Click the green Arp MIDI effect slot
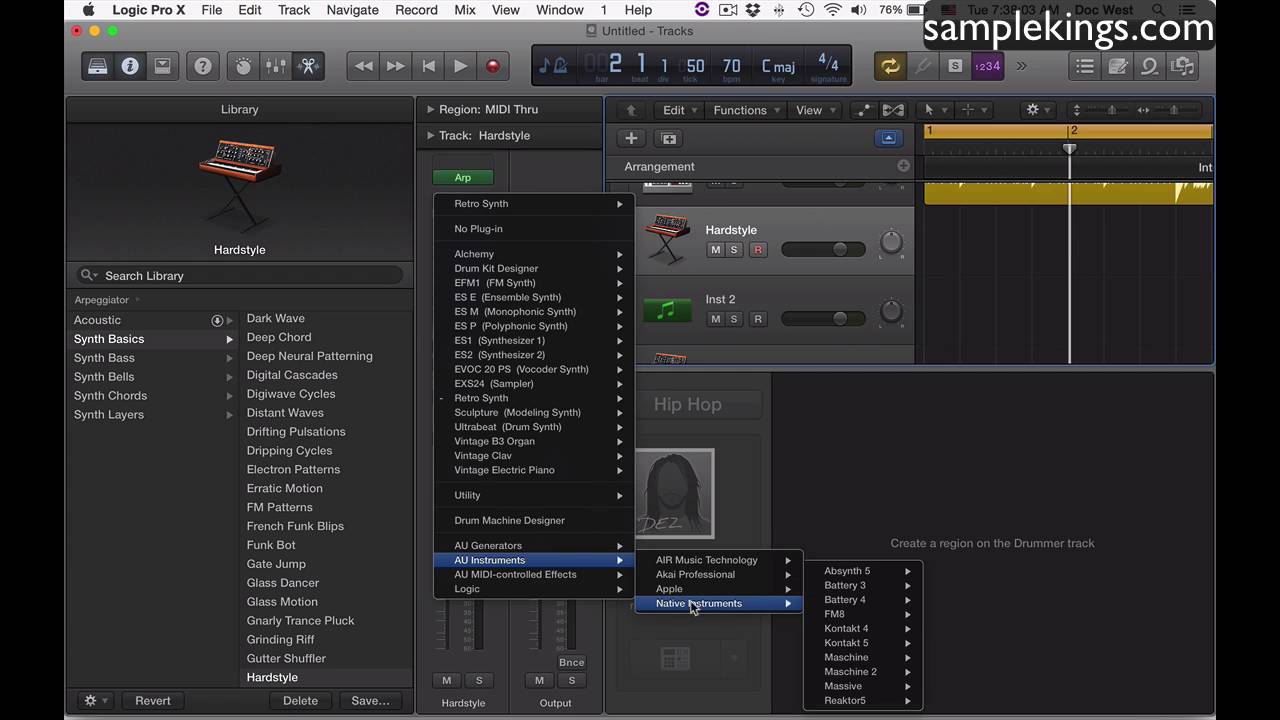The image size is (1280, 720). pyautogui.click(x=463, y=177)
